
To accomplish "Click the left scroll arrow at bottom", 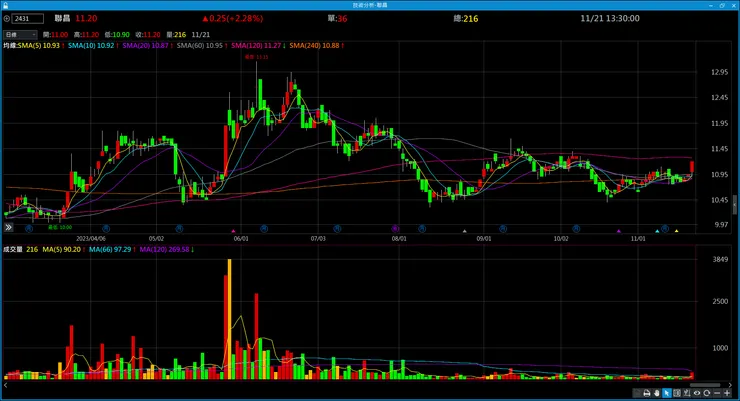I will tap(6, 385).
